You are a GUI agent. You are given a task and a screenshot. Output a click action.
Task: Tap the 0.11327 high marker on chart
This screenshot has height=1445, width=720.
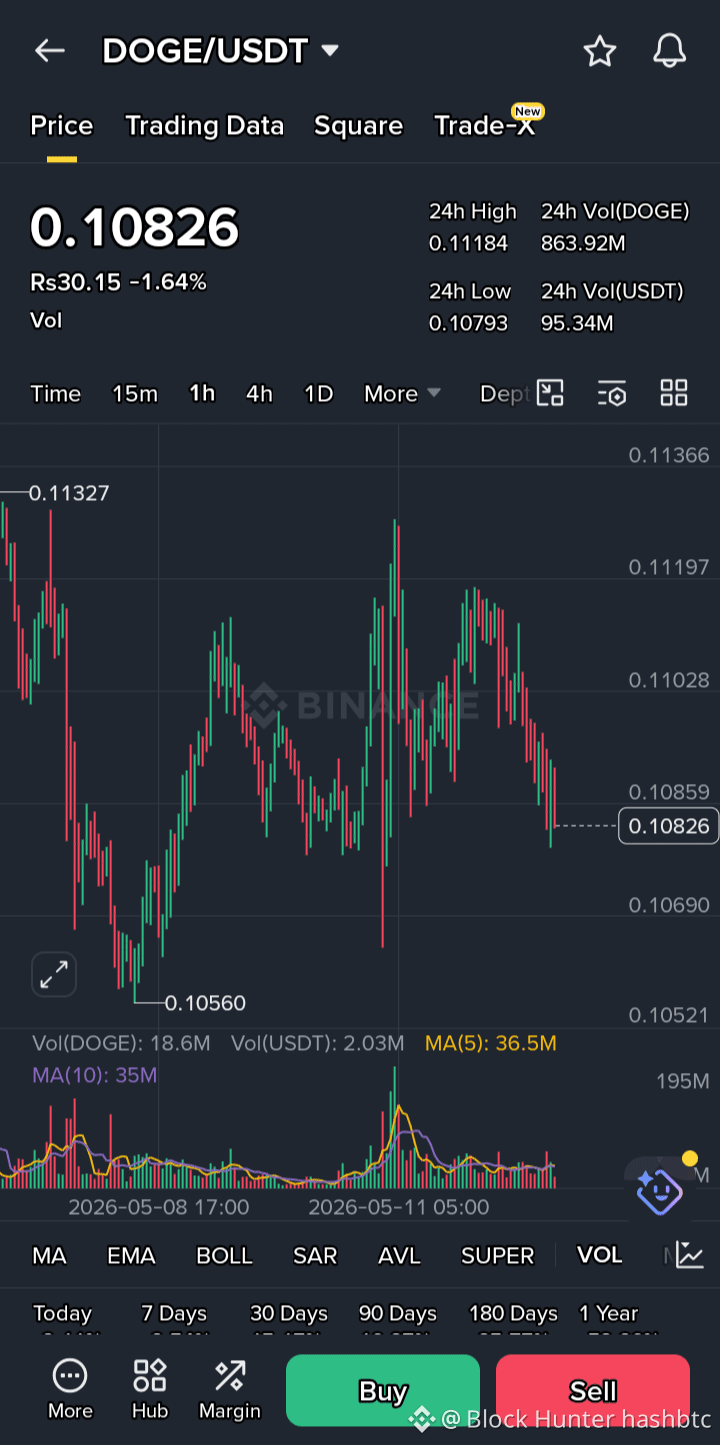(x=69, y=493)
